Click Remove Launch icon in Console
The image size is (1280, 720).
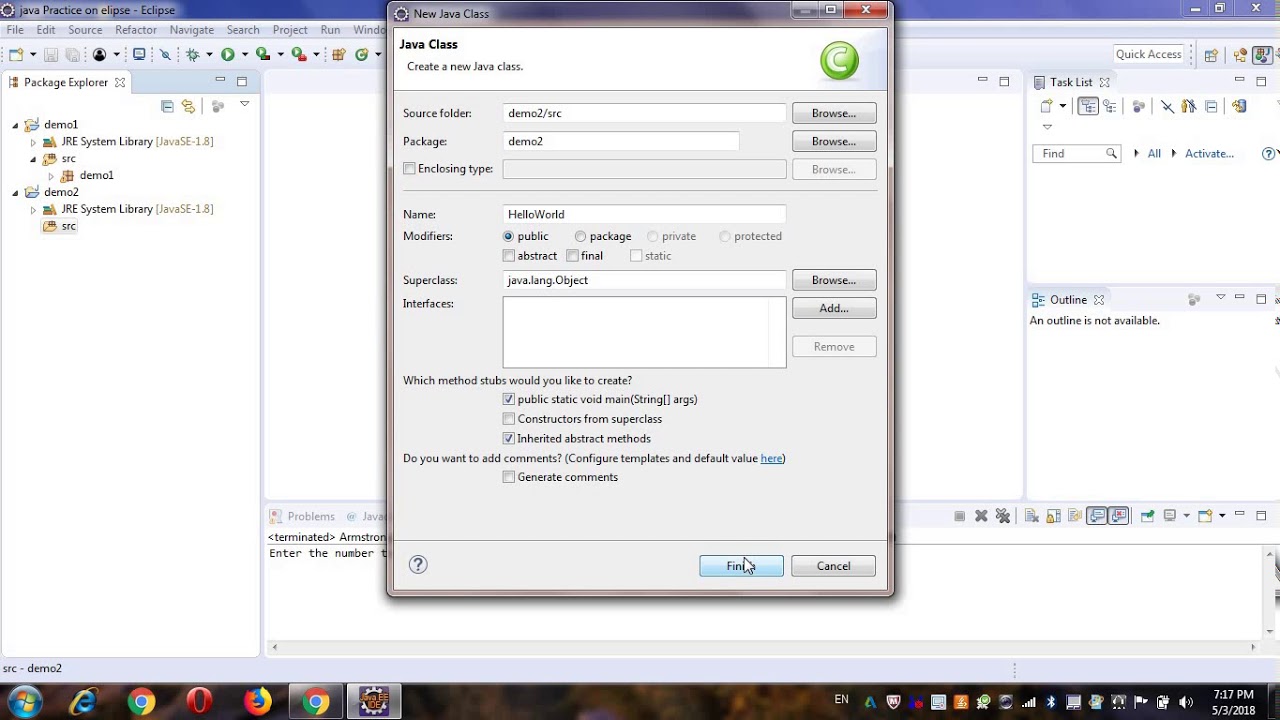point(981,516)
